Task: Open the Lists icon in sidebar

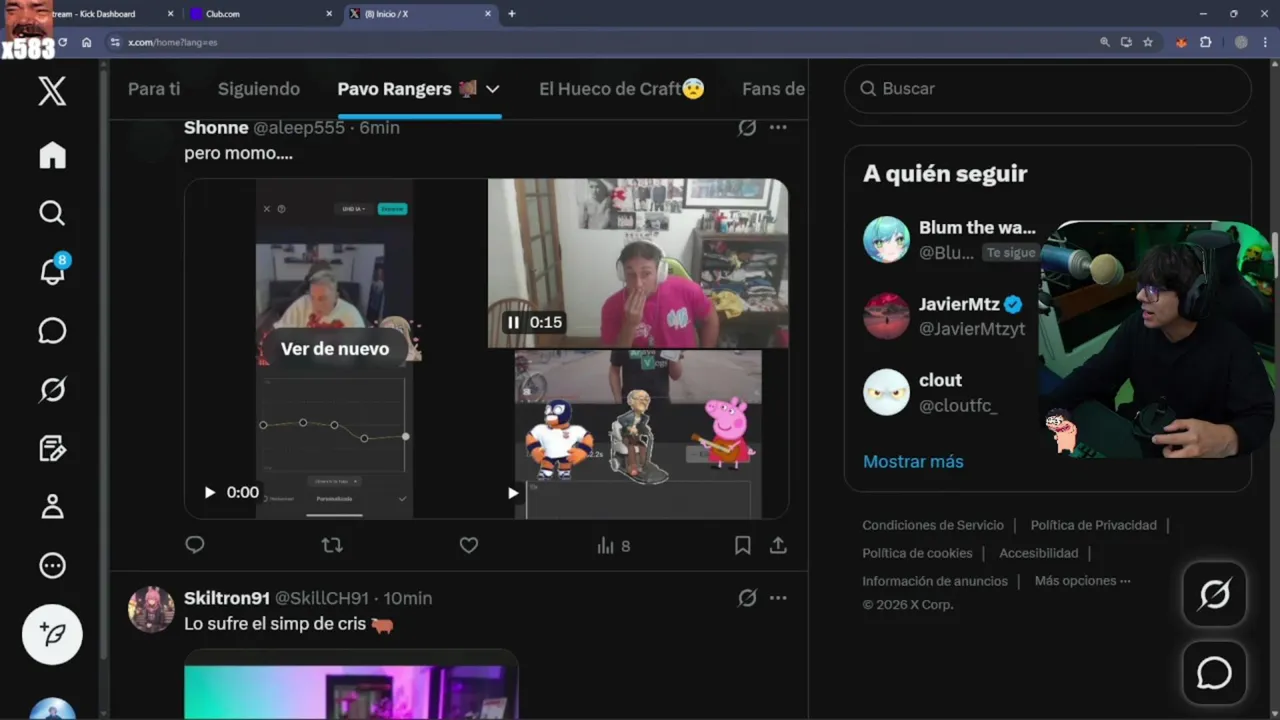Action: coord(52,448)
